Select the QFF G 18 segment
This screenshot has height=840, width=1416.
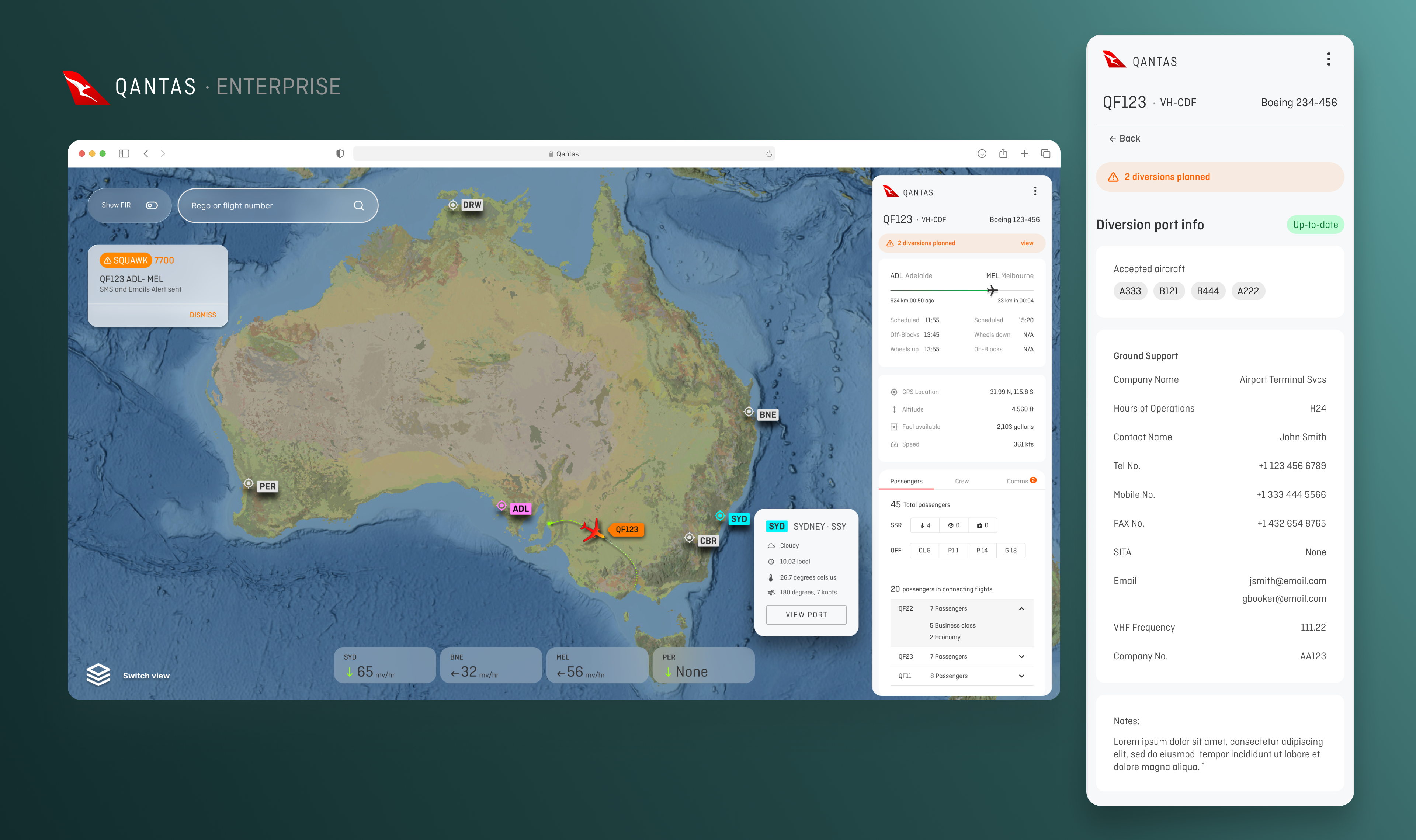[x=1011, y=550]
